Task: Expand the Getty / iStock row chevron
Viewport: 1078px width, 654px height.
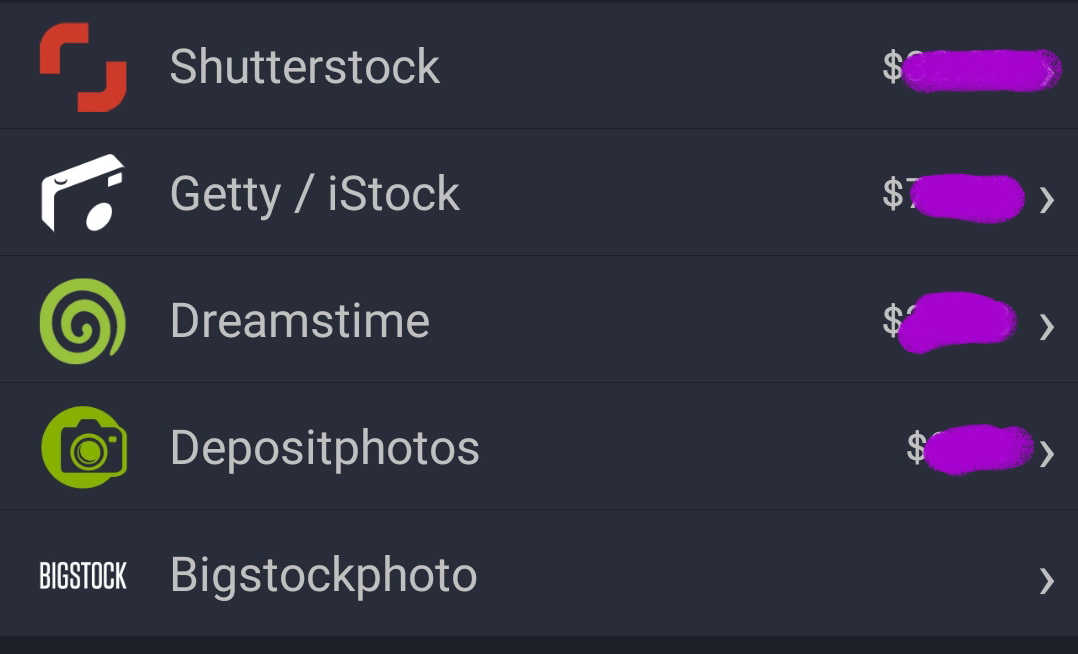Action: [x=1046, y=200]
